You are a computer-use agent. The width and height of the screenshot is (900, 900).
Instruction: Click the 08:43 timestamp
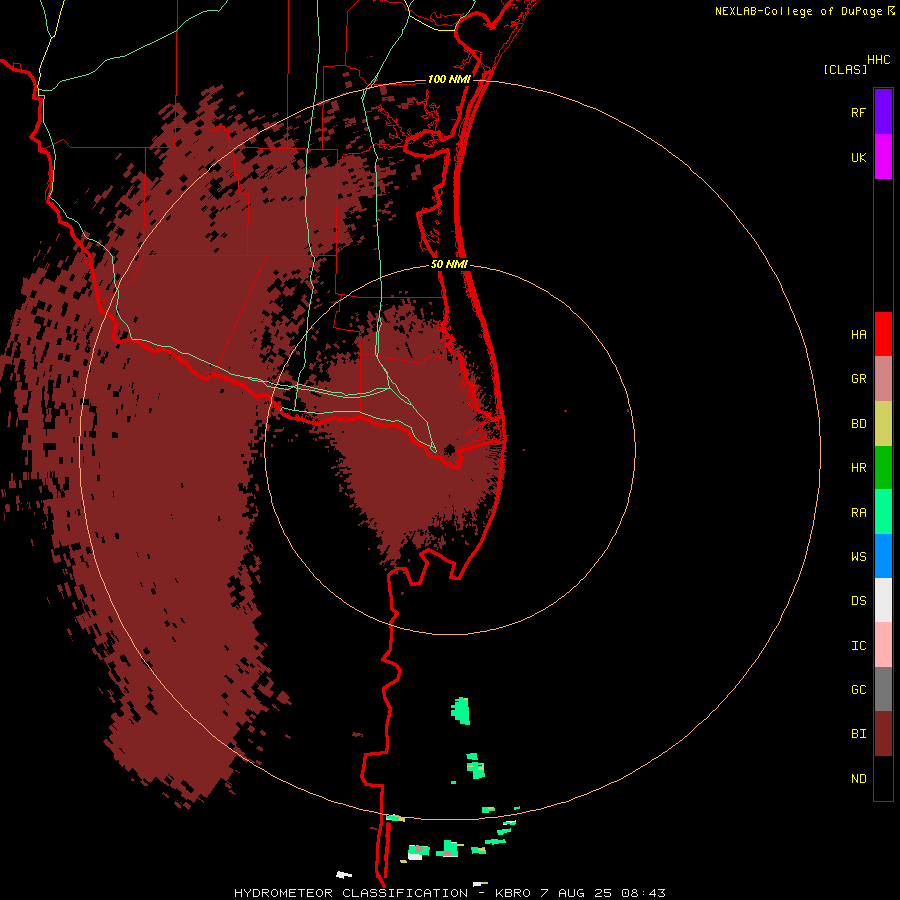point(643,893)
